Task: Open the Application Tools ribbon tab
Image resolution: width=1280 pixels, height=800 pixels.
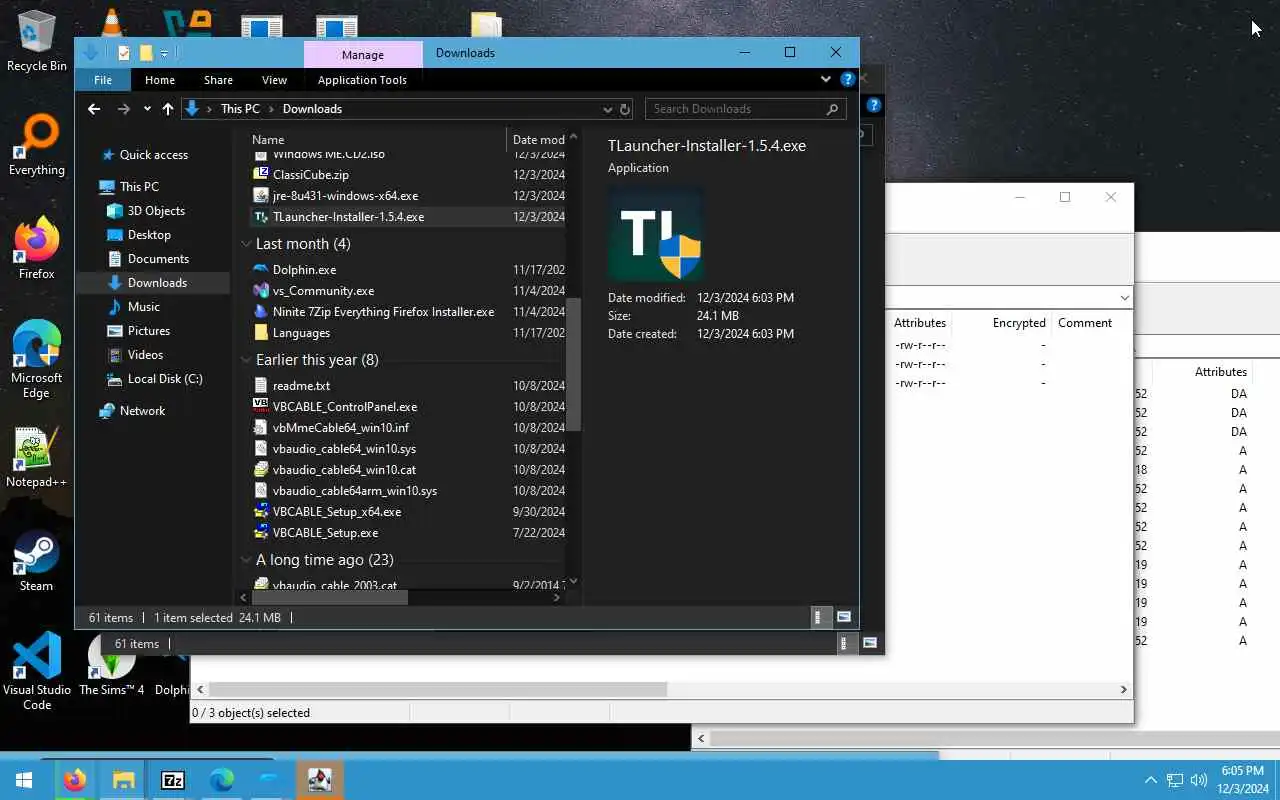Action: [362, 80]
